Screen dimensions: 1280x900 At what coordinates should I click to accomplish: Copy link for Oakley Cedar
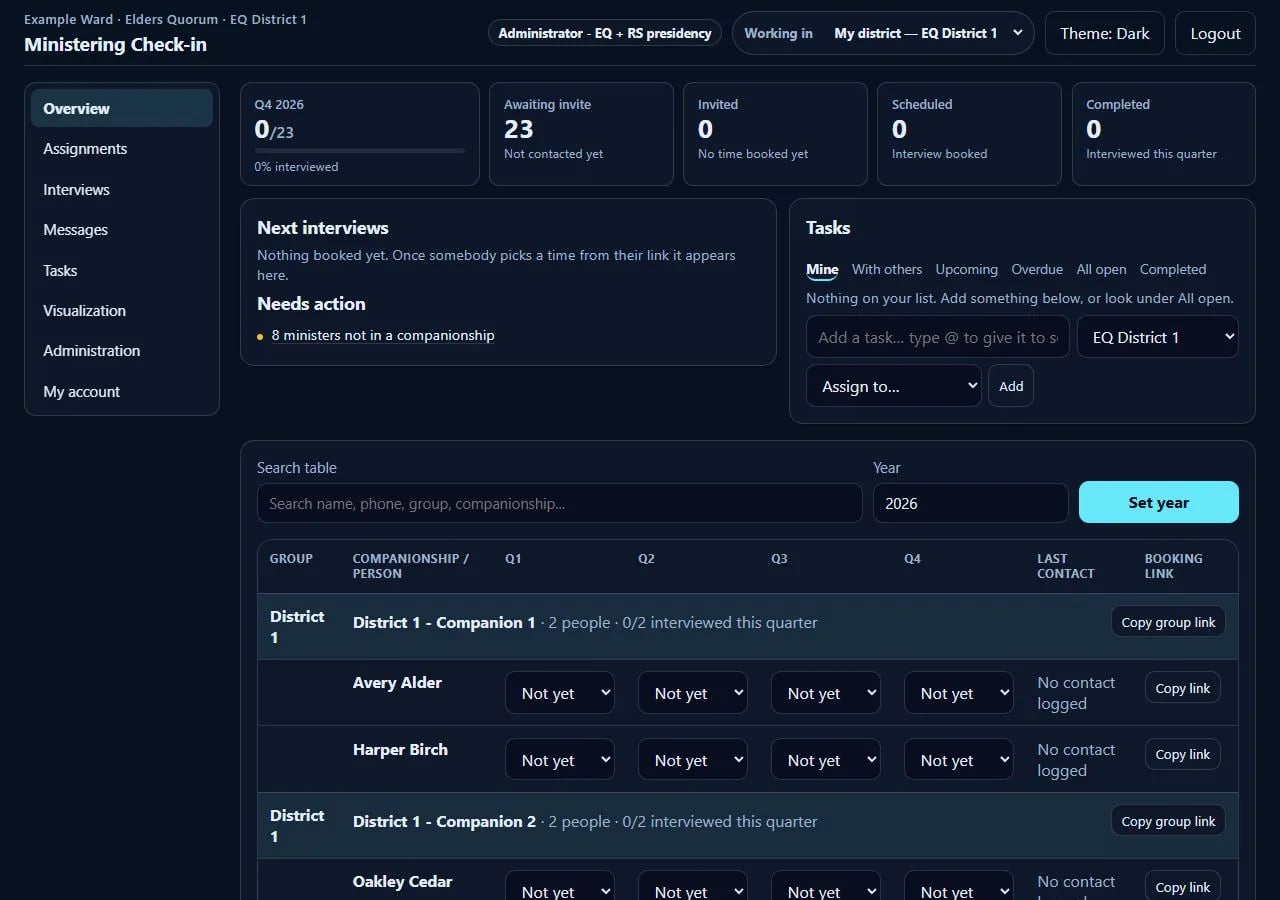click(1183, 887)
